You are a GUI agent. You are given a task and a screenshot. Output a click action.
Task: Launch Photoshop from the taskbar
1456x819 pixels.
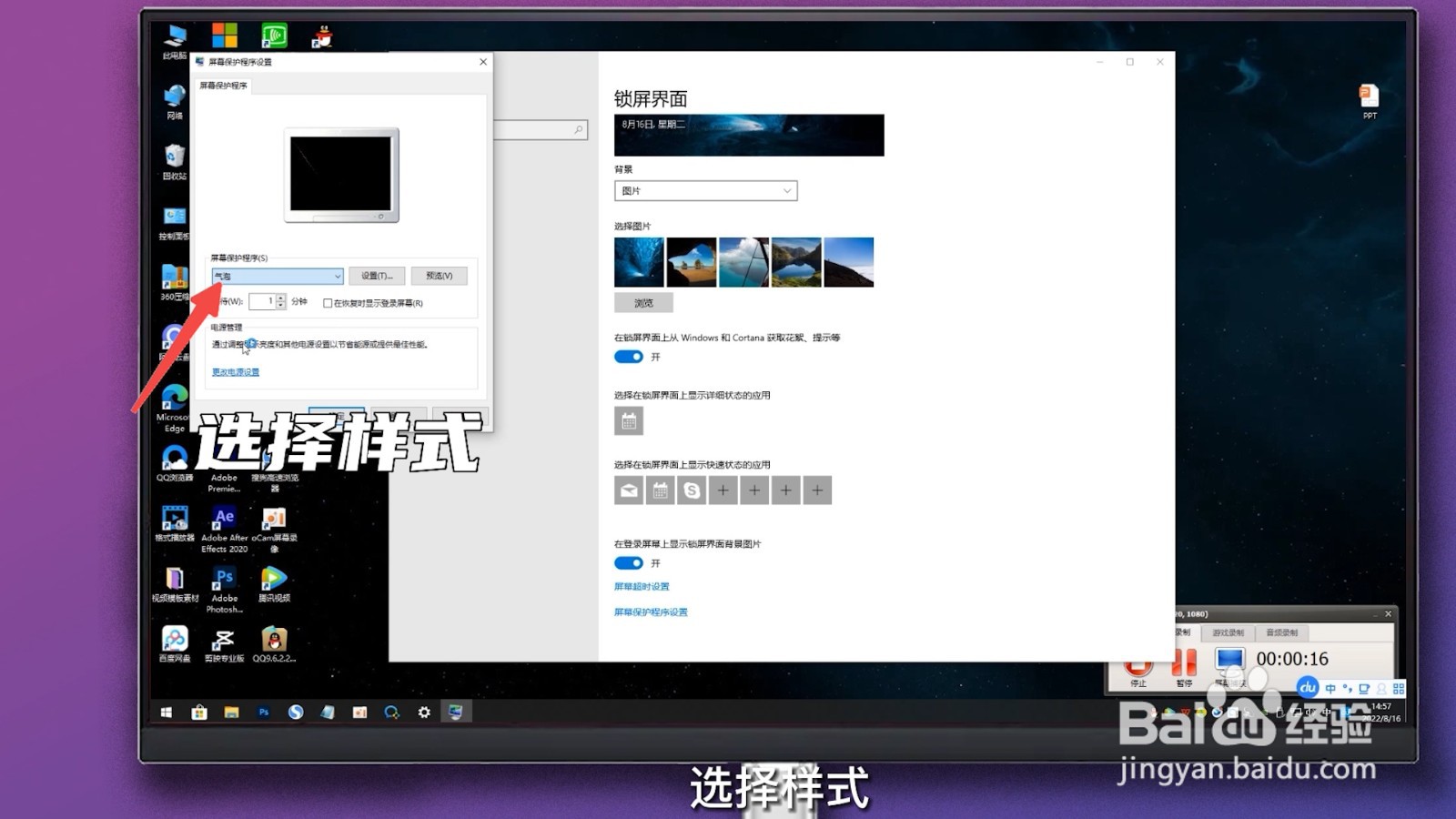[263, 713]
